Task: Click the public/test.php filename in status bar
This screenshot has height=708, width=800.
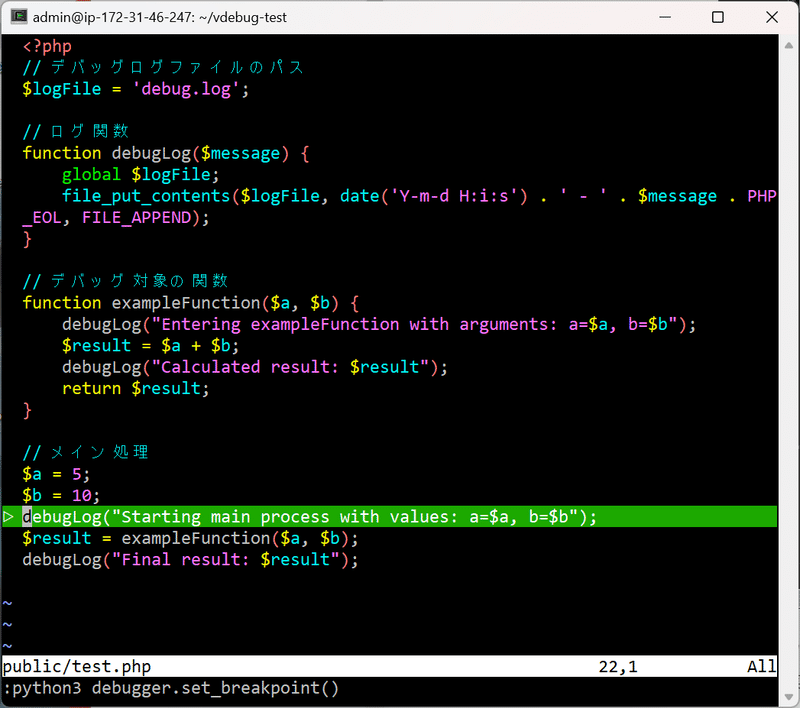Action: 75,665
